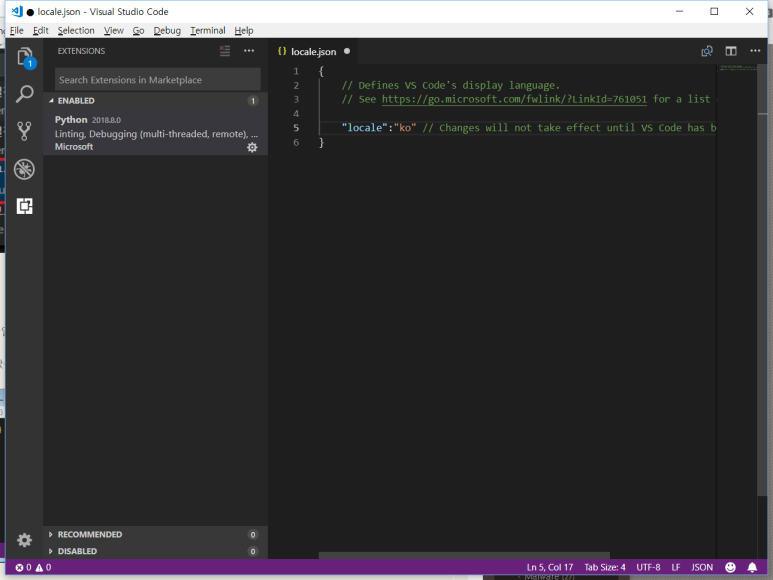Viewport: 773px width, 580px height.
Task: Minimize the Visual Studio Code window
Action: coord(679,11)
